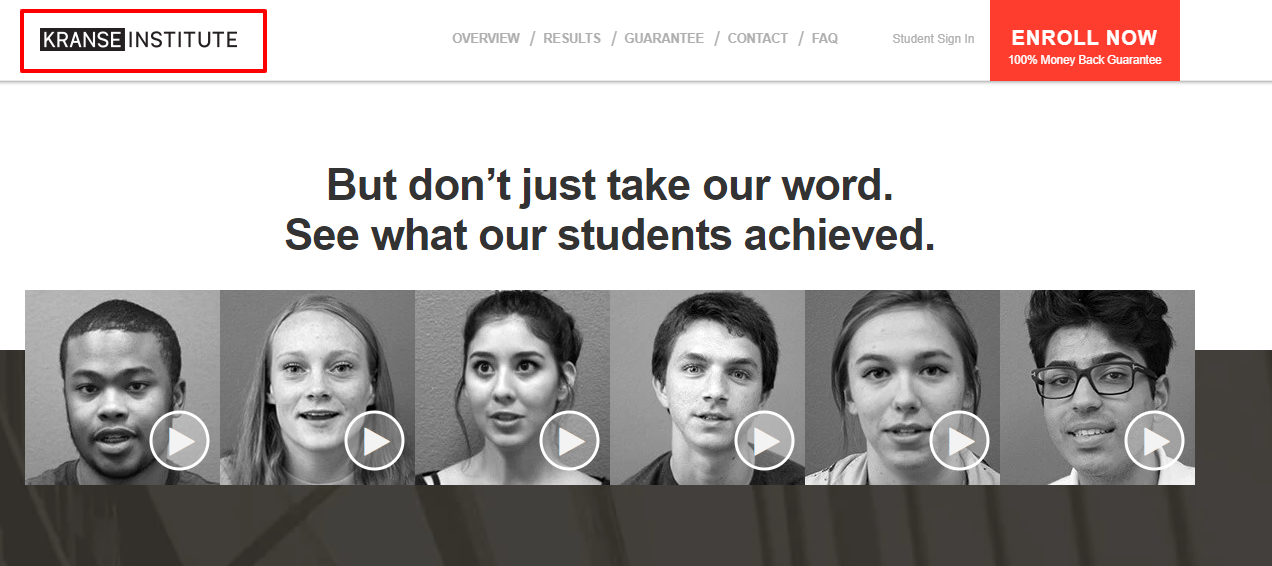Select the first student's face thumbnail
Image resolution: width=1272 pixels, height=566 pixels.
[122, 387]
